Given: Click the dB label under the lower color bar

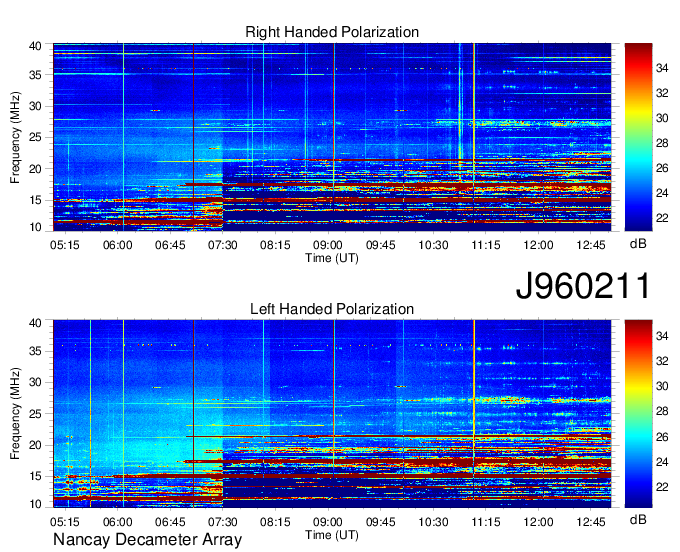Looking at the screenshot, I should coord(638,519).
